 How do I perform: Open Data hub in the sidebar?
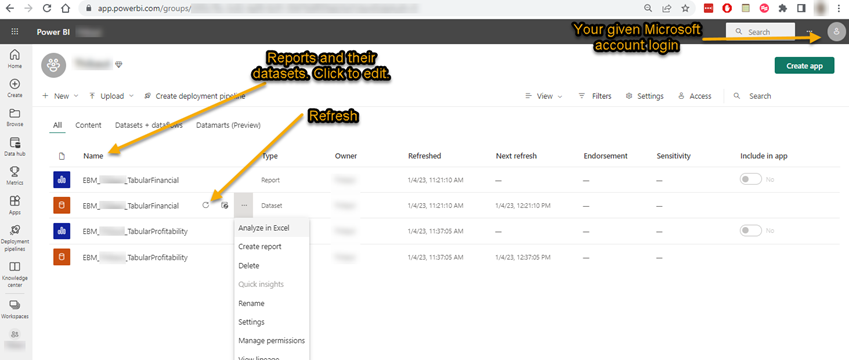(15, 147)
